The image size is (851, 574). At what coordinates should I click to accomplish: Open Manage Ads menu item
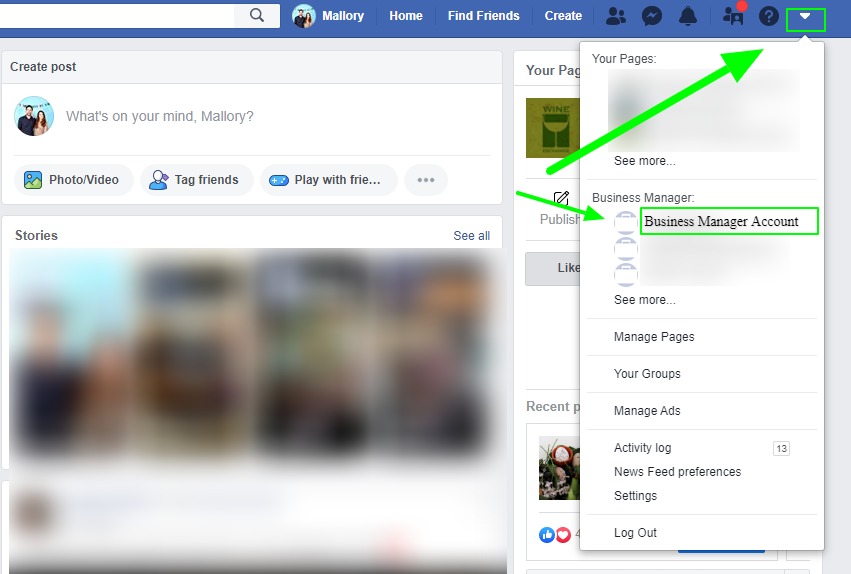pyautogui.click(x=647, y=411)
